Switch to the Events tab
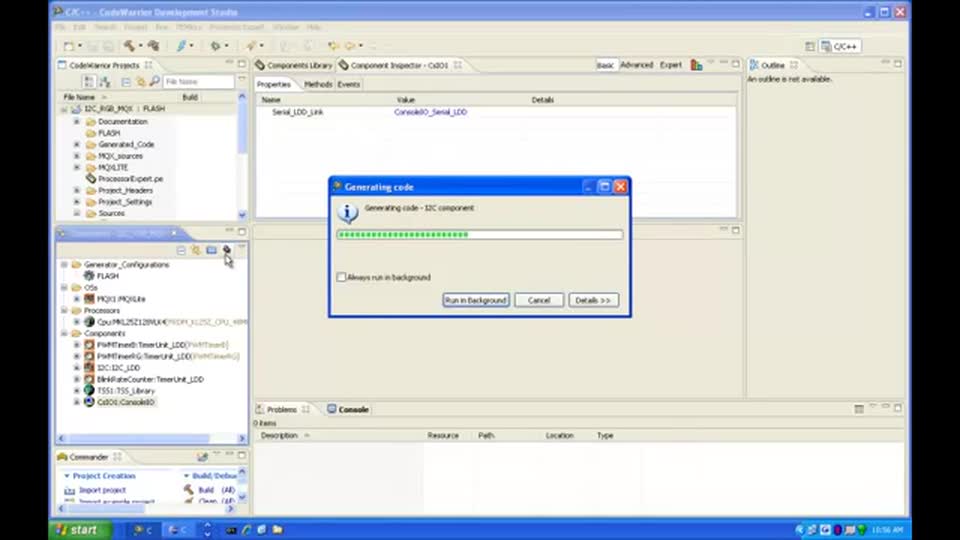960x540 pixels. tap(348, 84)
